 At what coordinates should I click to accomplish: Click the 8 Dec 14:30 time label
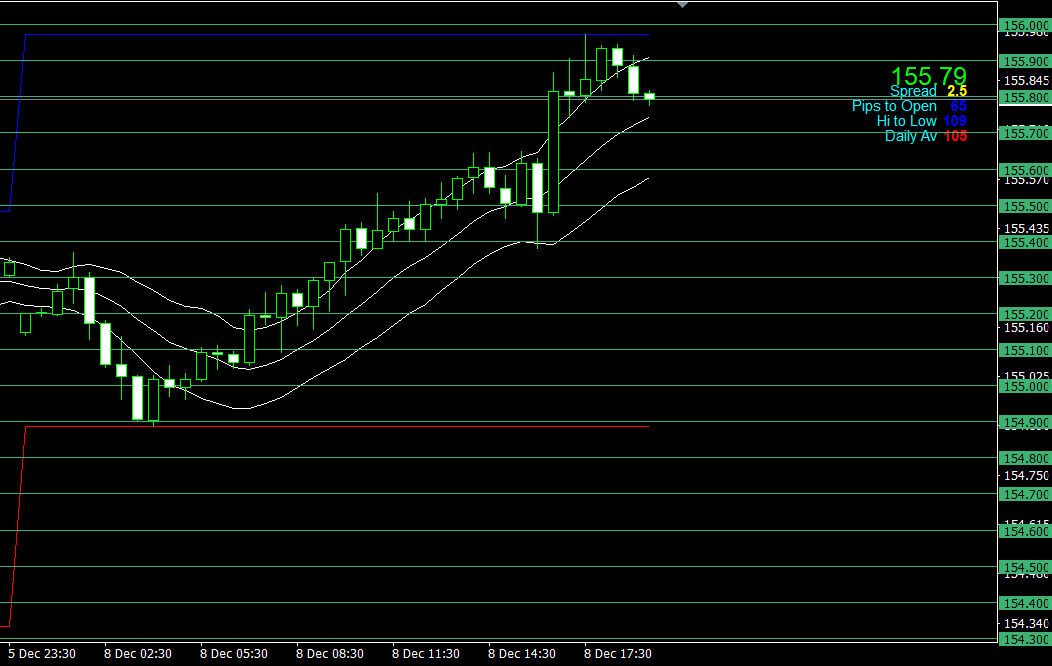(522, 654)
